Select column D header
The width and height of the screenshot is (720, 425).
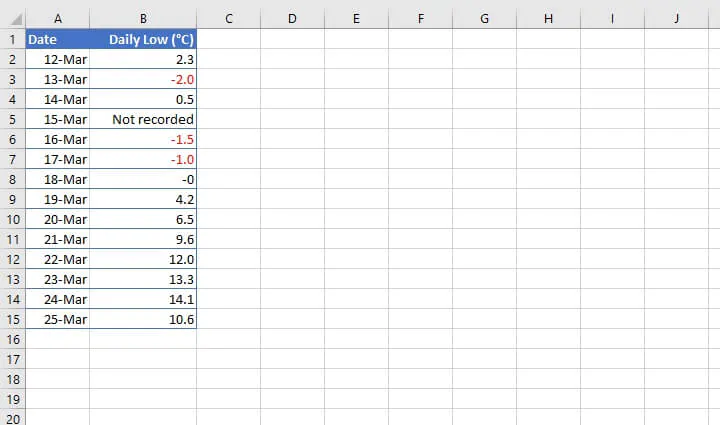coord(292,18)
